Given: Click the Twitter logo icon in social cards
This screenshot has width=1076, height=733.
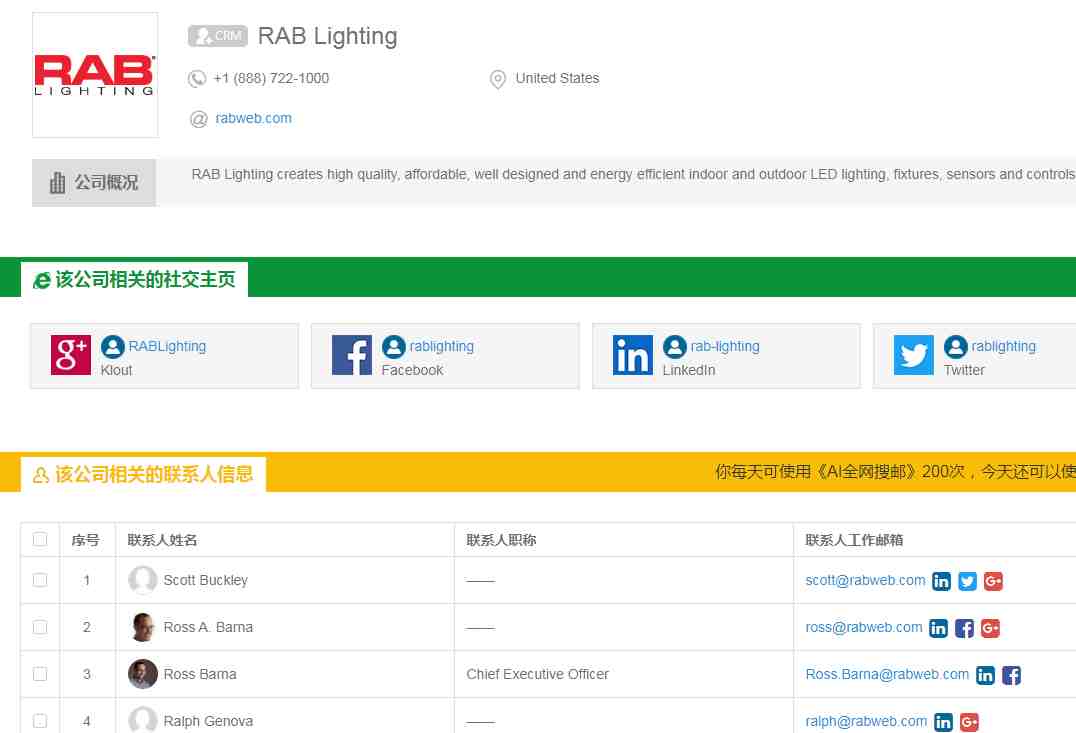Looking at the screenshot, I should 913,355.
